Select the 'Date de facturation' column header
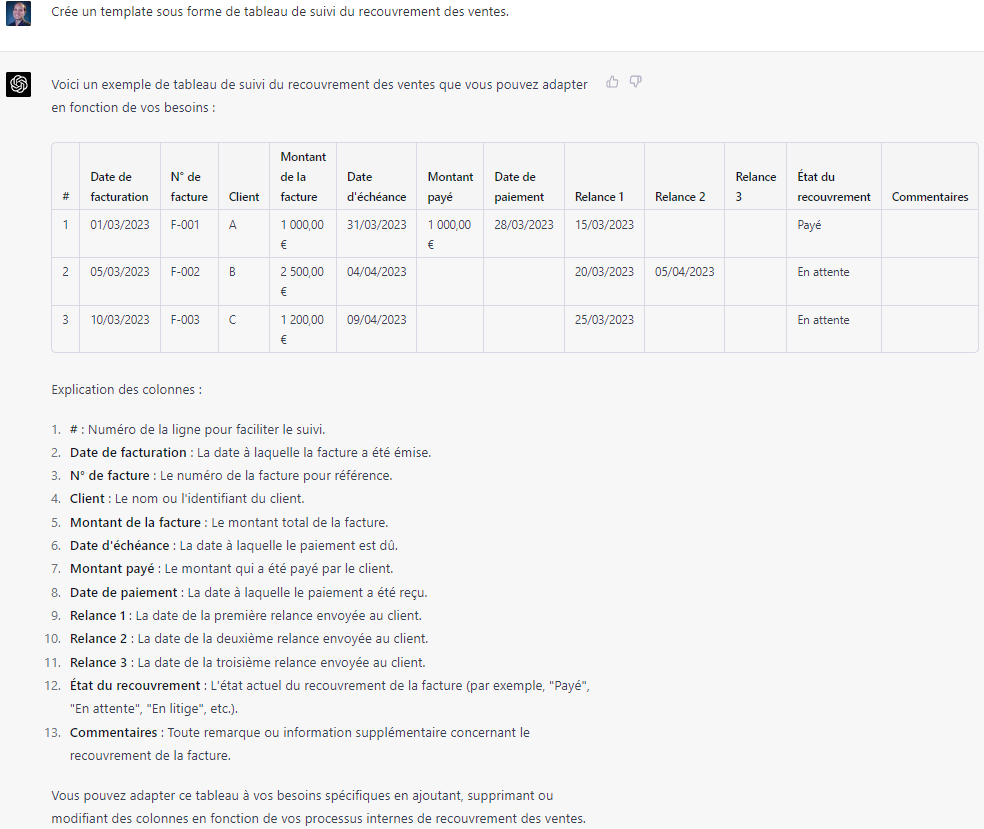The image size is (984, 829). [119, 187]
